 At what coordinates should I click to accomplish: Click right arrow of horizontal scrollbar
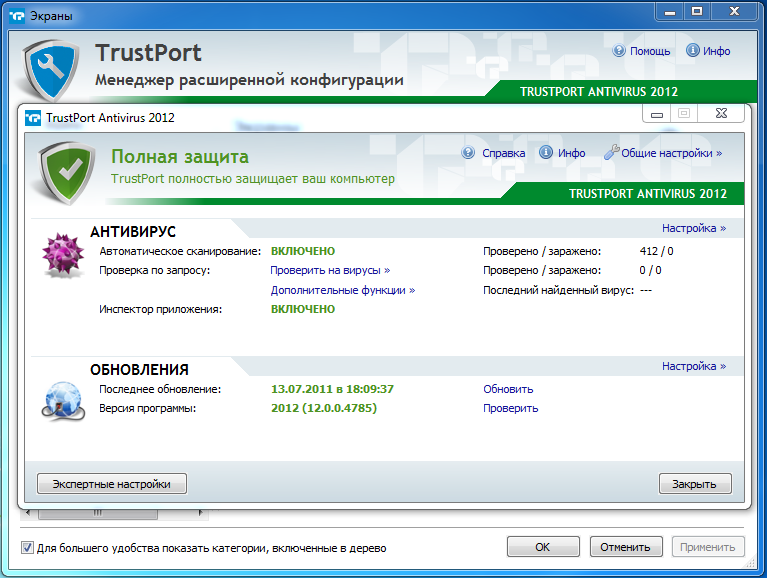200,513
